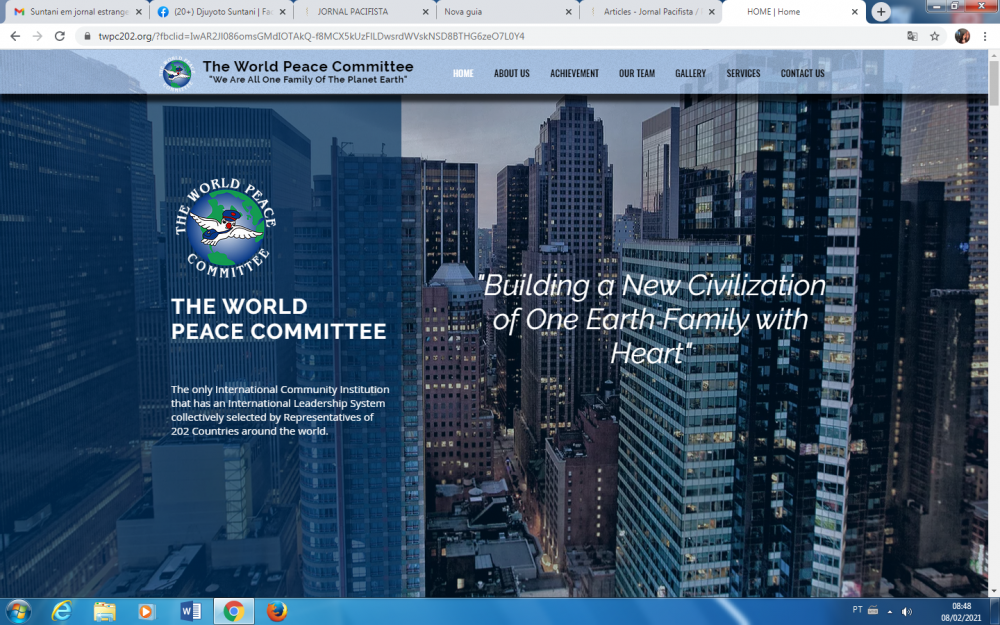
Task: Open the Windows Start button
Action: click(x=18, y=612)
